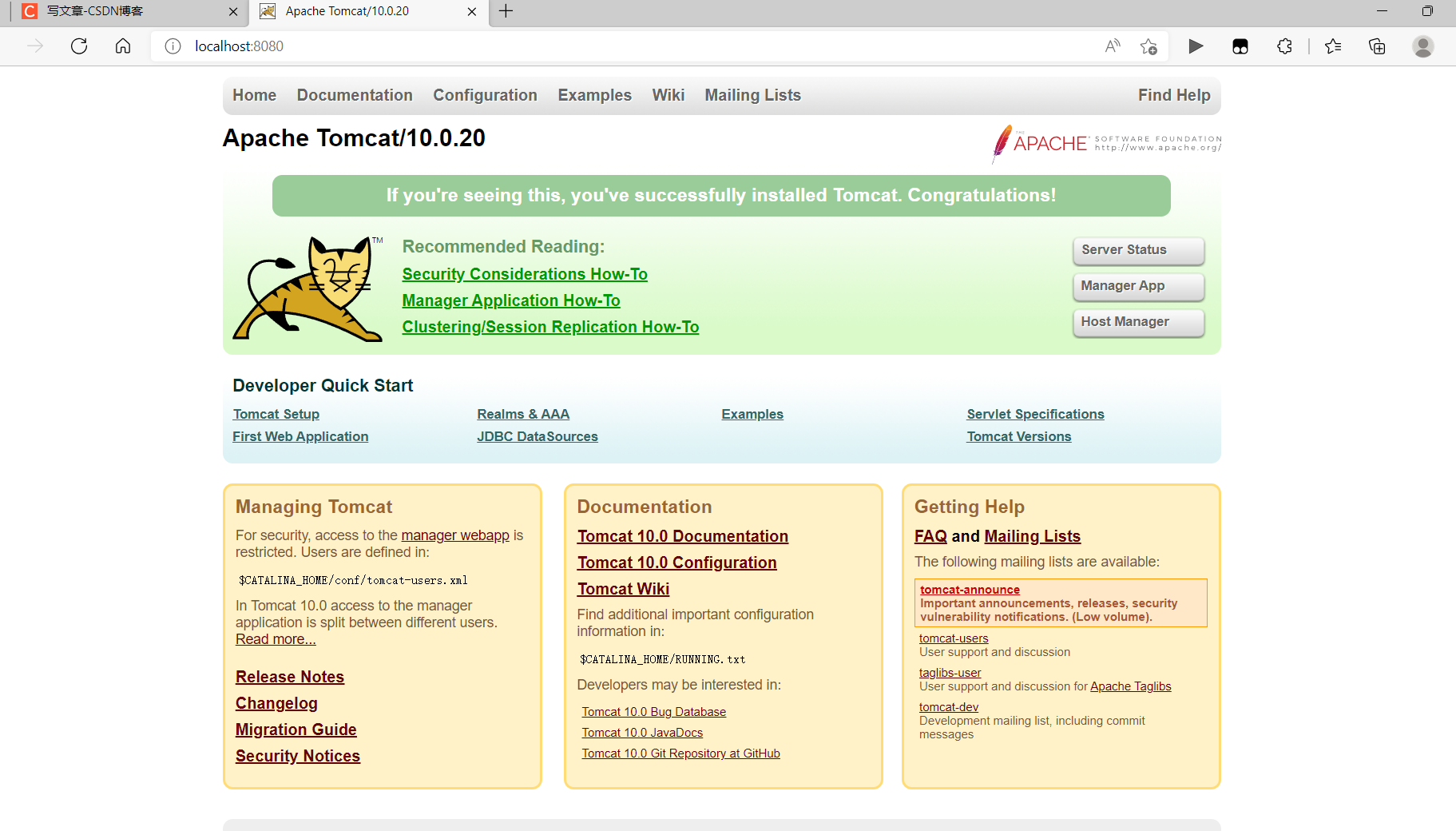The image size is (1456, 831).
Task: Open the Migration Guide link
Action: 296,730
